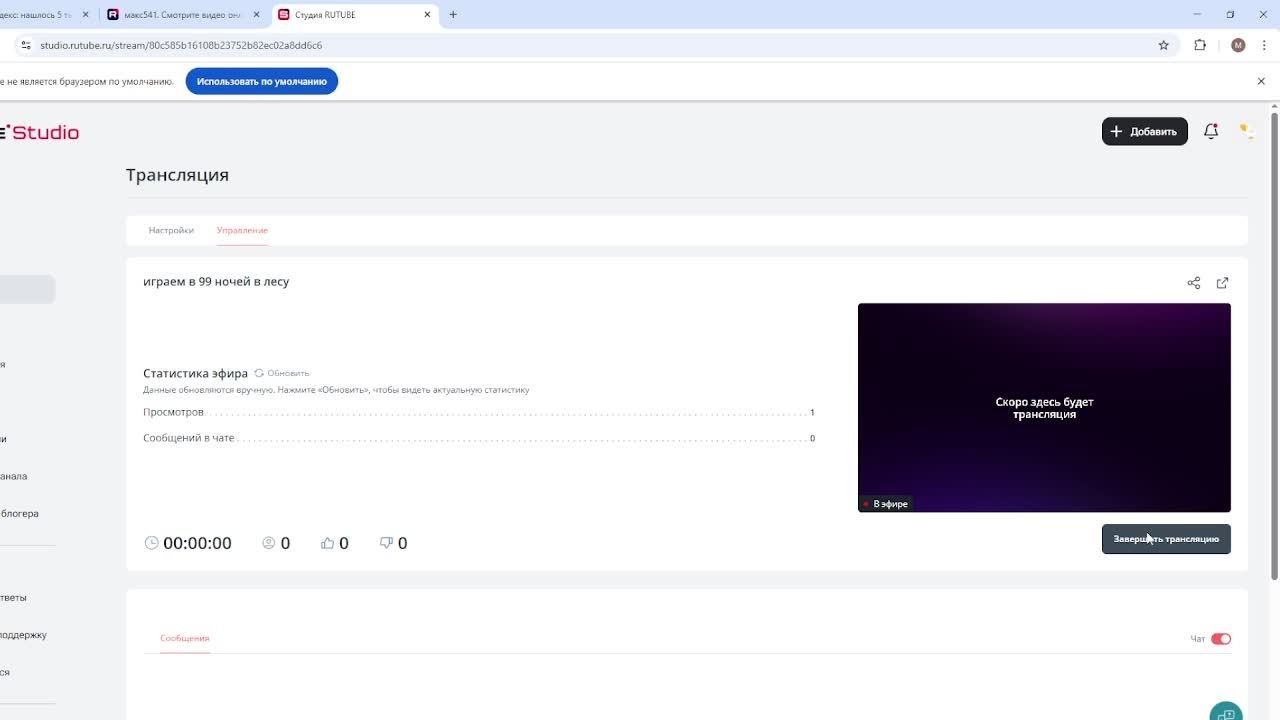Click the Использовать по умолчанию button
This screenshot has height=720, width=1280.
tap(262, 82)
